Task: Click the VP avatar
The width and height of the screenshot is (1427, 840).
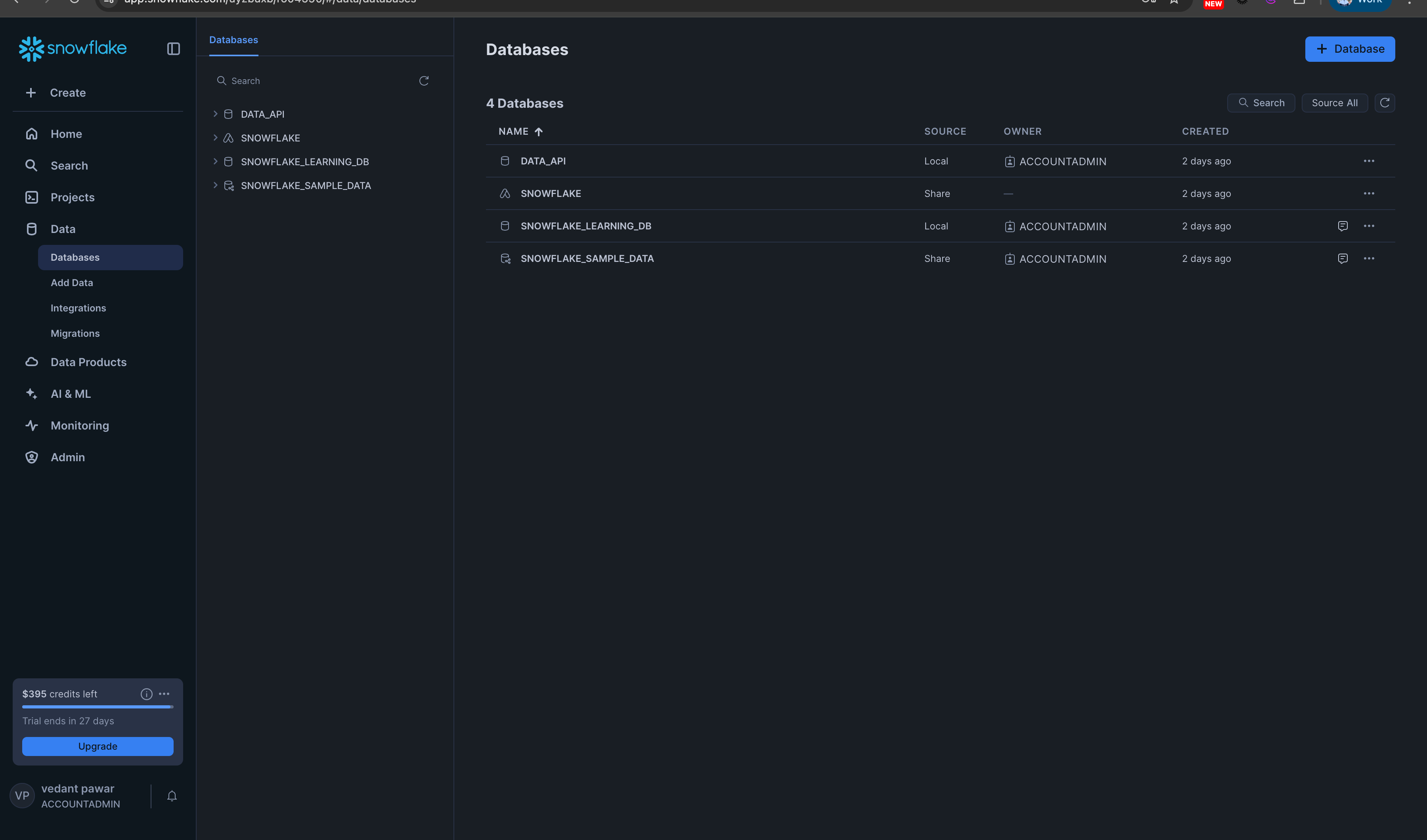Action: (22, 796)
